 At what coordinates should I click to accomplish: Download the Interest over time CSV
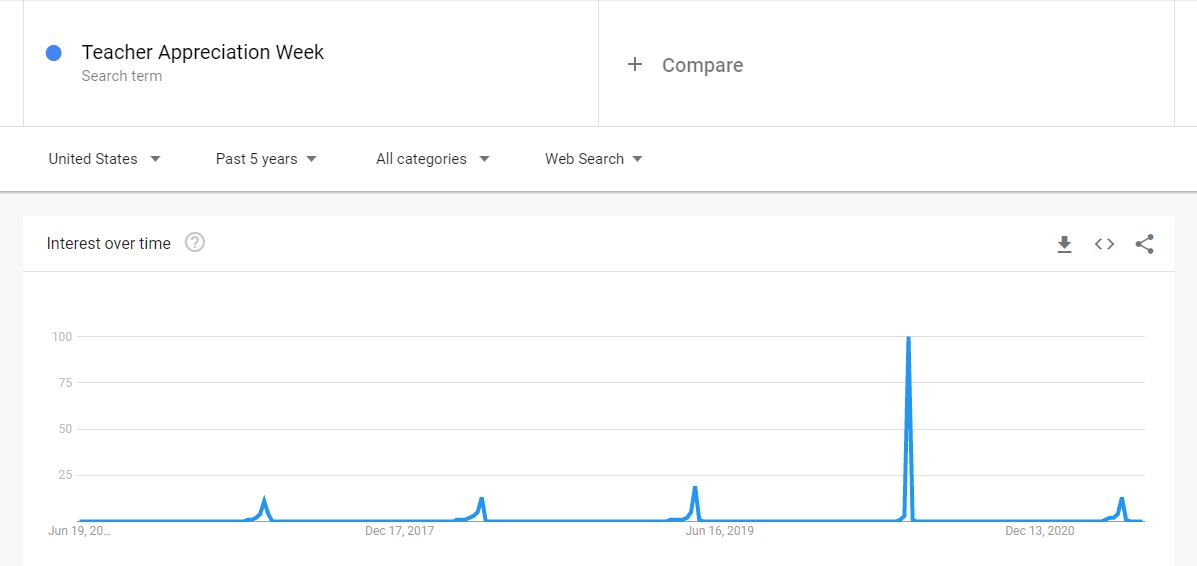[1064, 244]
